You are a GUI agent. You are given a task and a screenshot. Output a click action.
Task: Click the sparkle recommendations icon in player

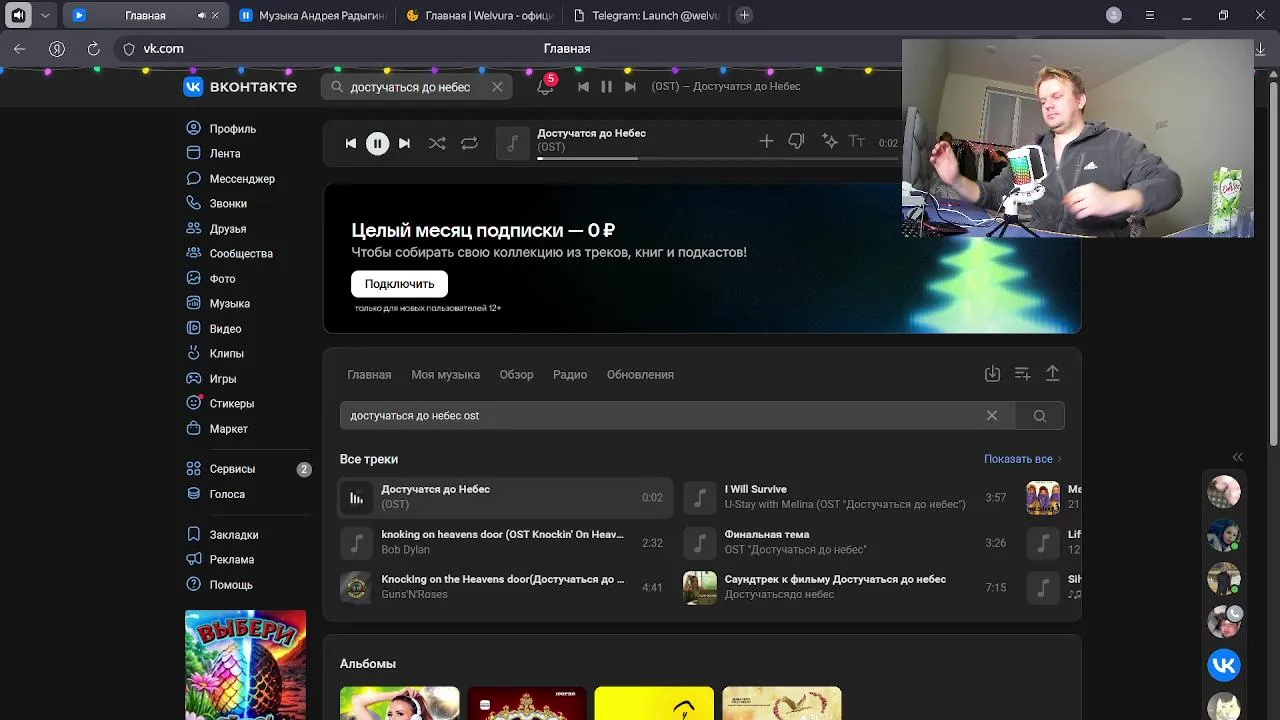[829, 142]
